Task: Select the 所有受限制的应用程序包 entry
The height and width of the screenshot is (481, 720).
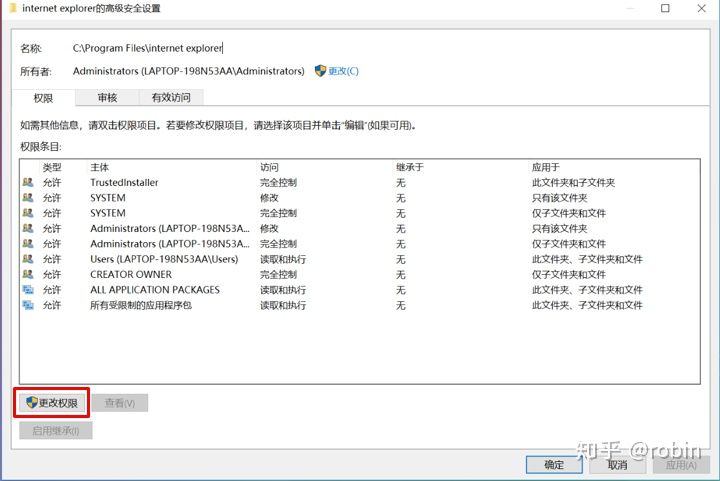Action: click(360, 305)
